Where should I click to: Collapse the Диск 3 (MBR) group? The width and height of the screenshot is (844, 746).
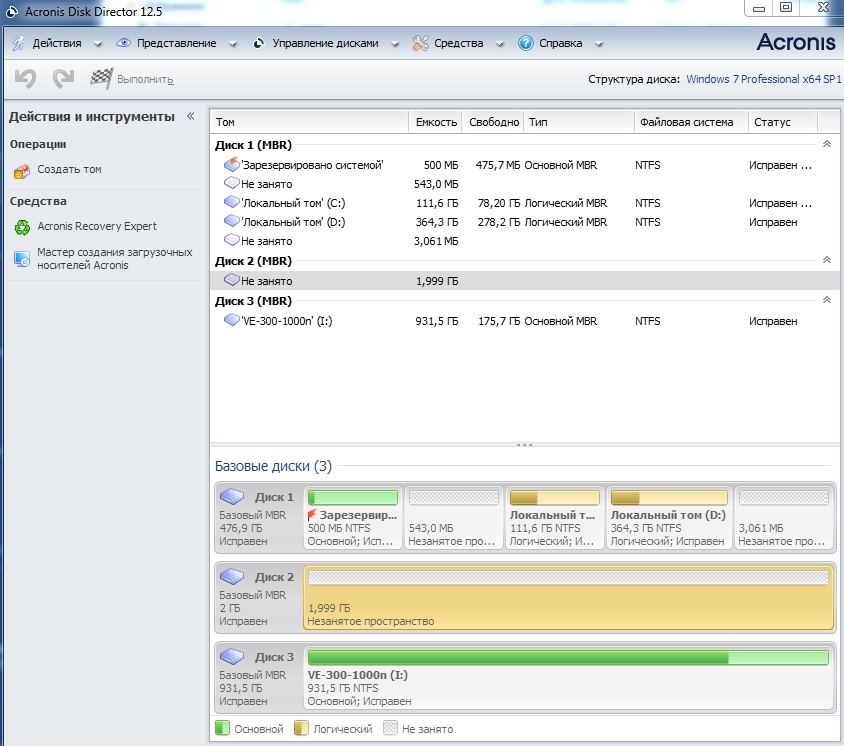pos(826,300)
